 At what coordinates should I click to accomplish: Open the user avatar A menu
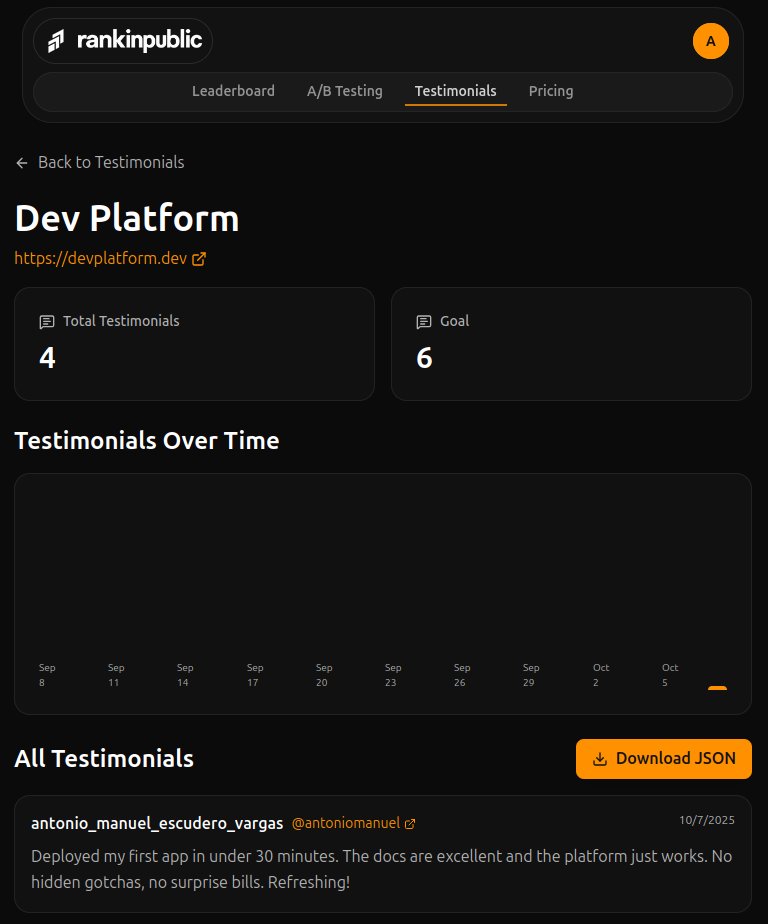(710, 41)
